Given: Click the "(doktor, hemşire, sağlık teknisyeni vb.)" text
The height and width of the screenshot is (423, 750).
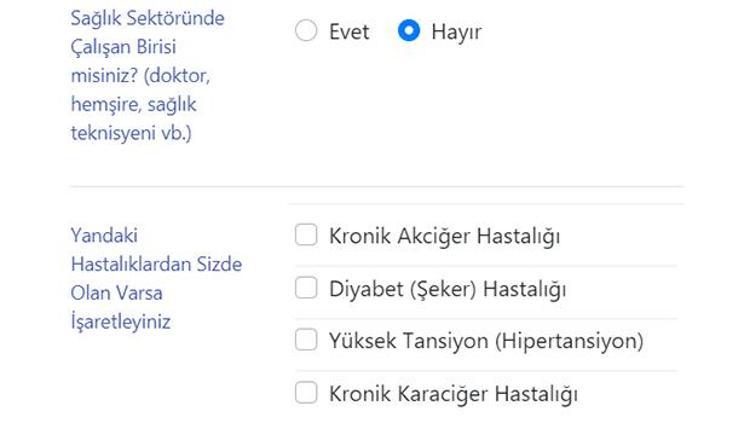Looking at the screenshot, I should (x=138, y=104).
